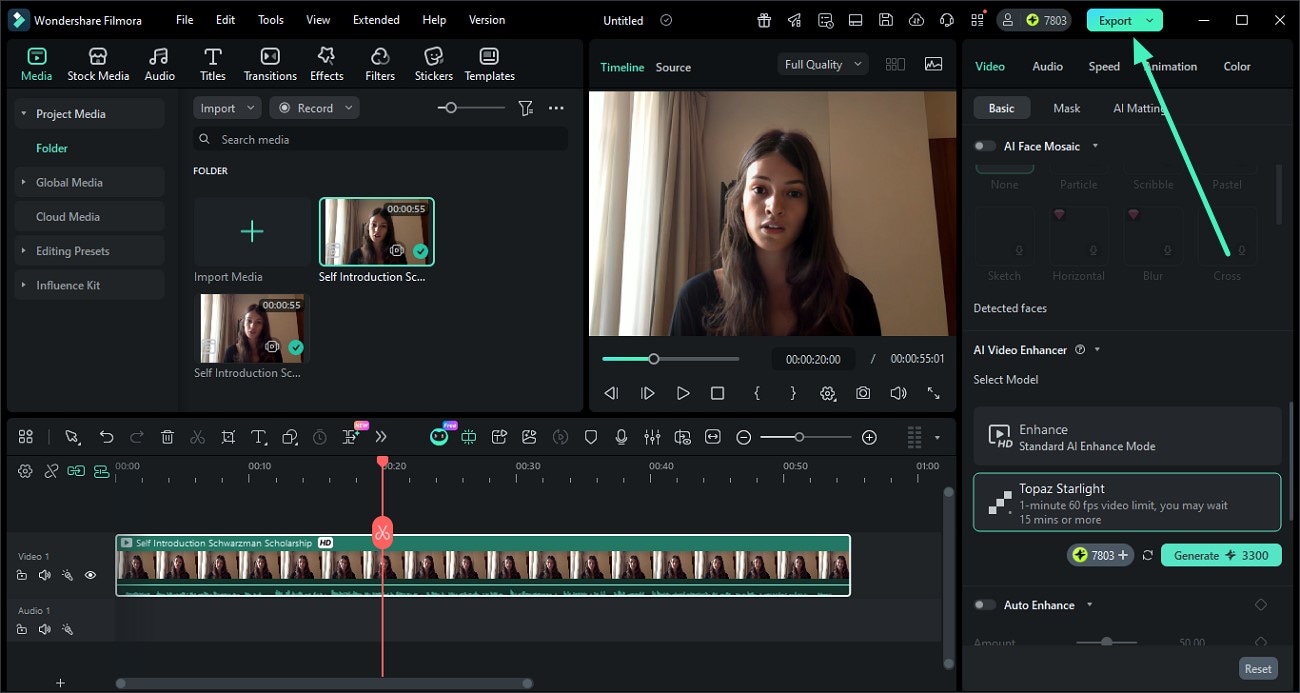Enable the AI Face Mosaic toggle
Viewport: 1300px width, 693px height.
point(983,145)
